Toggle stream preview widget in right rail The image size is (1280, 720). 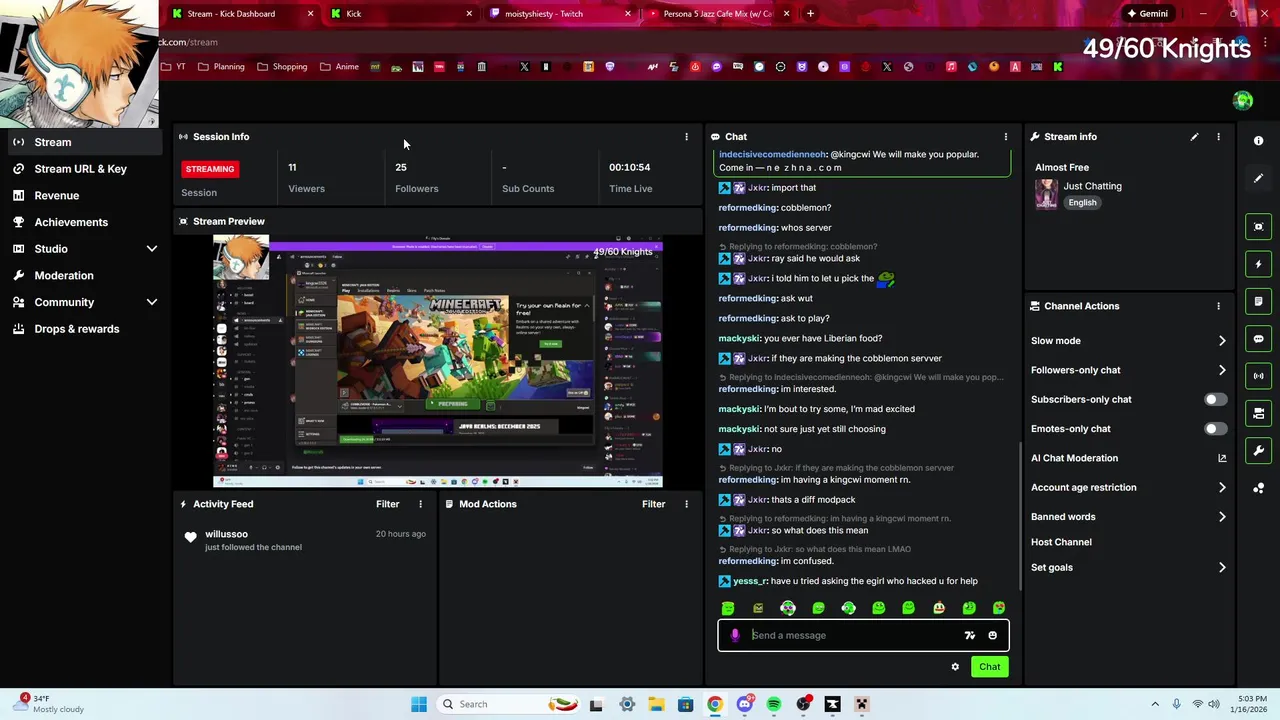[x=1259, y=227]
